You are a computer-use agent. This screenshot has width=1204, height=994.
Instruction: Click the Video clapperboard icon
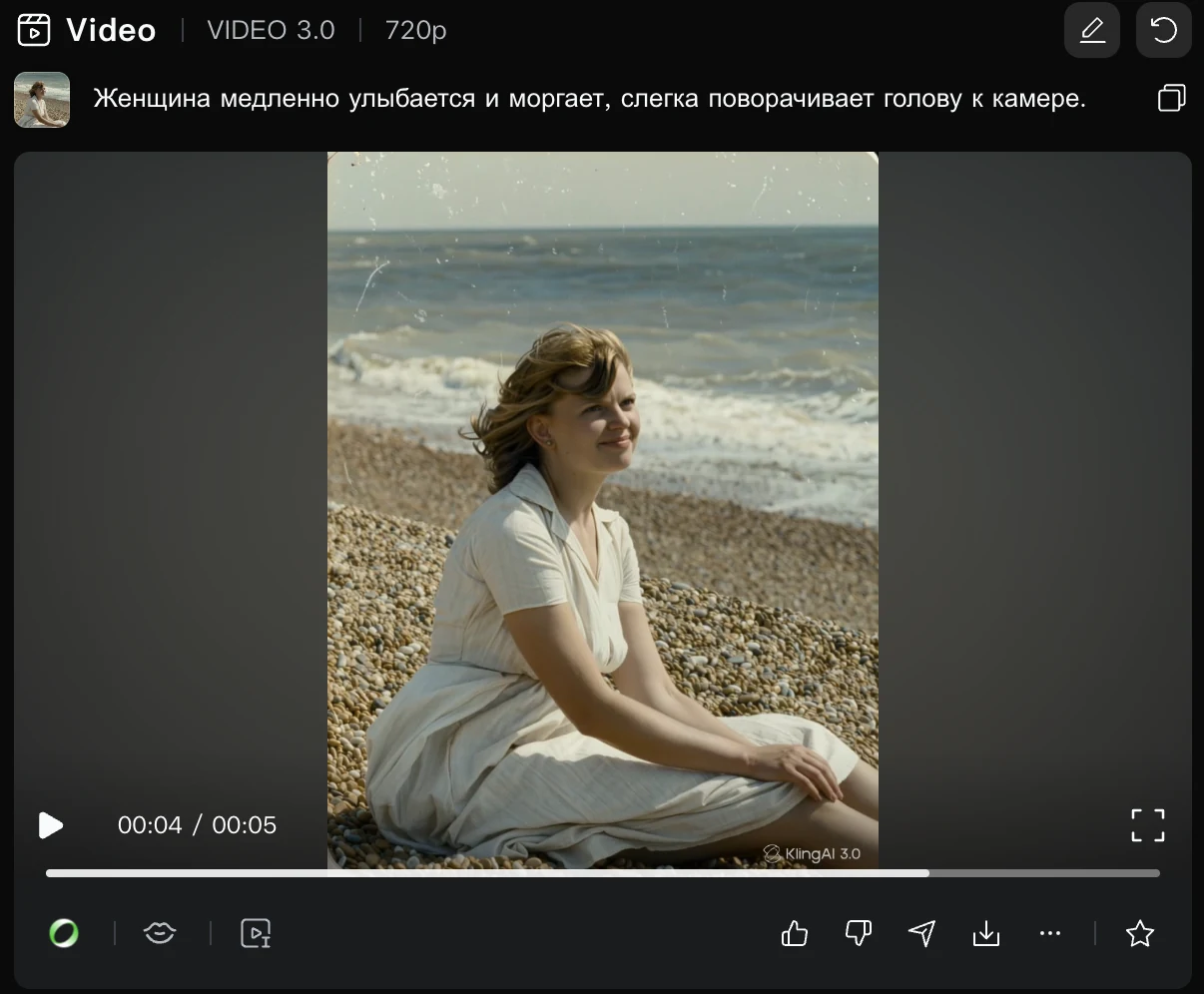click(34, 30)
